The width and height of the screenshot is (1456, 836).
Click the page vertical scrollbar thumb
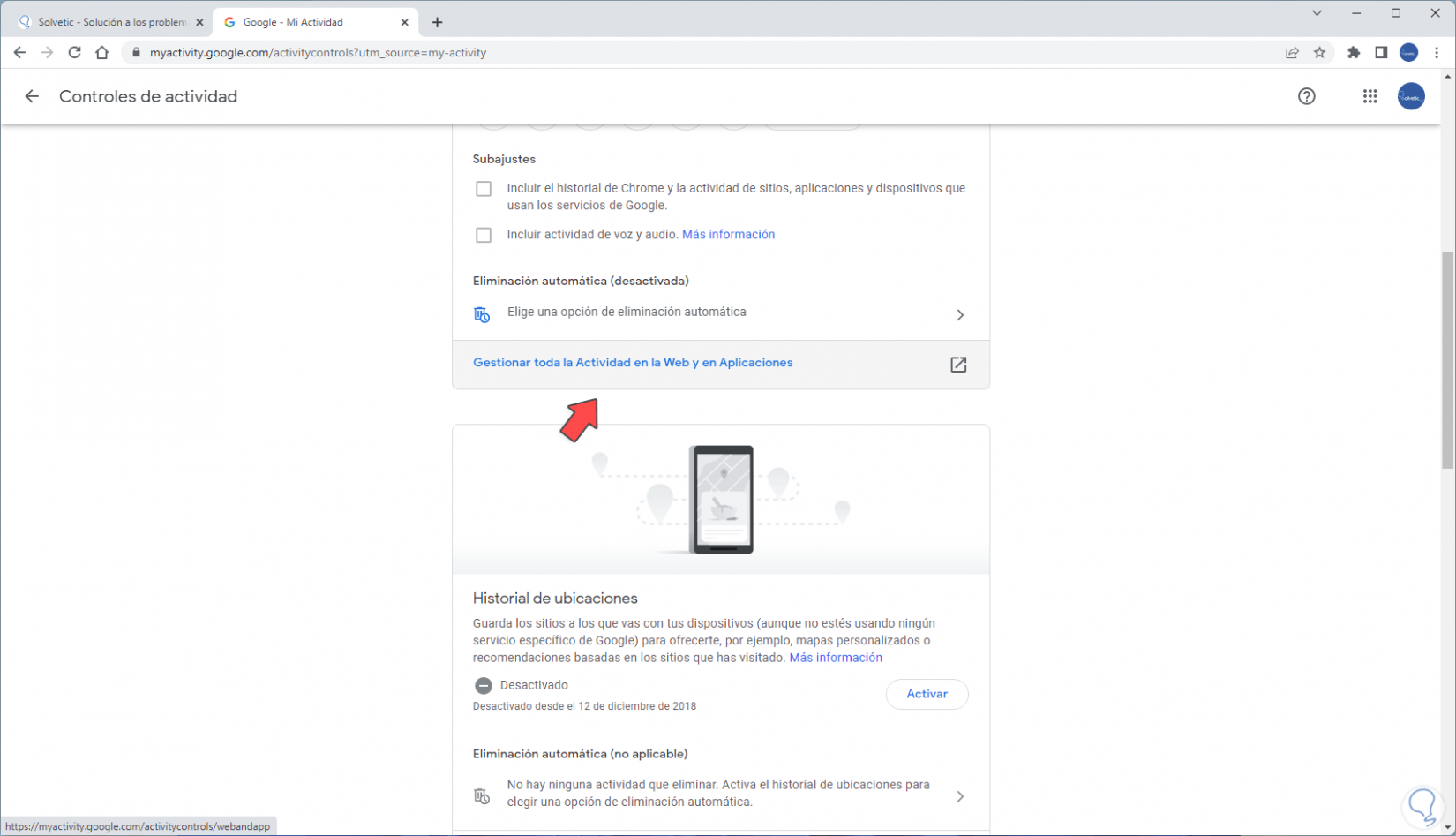pyautogui.click(x=1447, y=360)
